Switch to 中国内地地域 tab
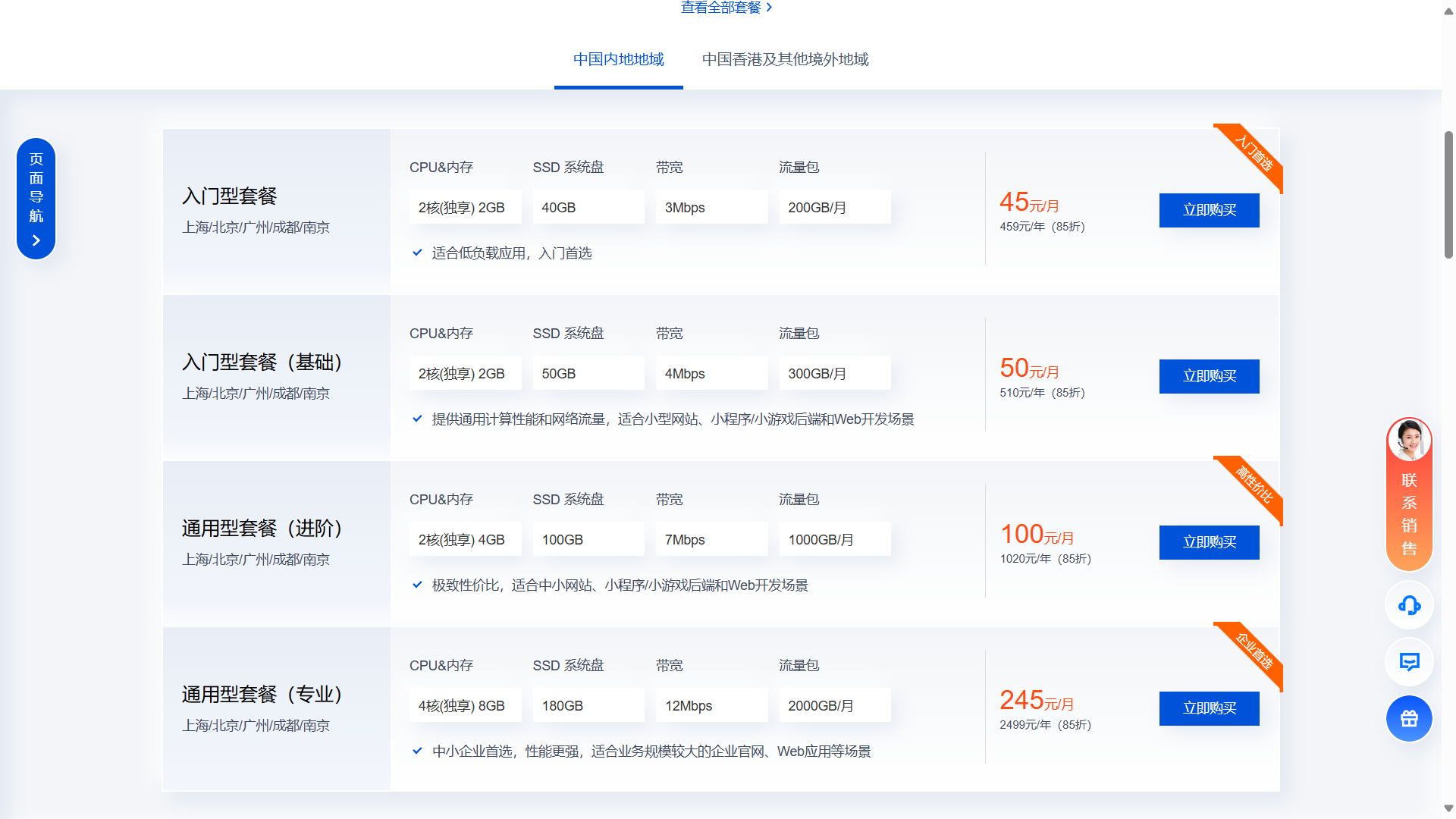The width and height of the screenshot is (1456, 819). [x=618, y=59]
